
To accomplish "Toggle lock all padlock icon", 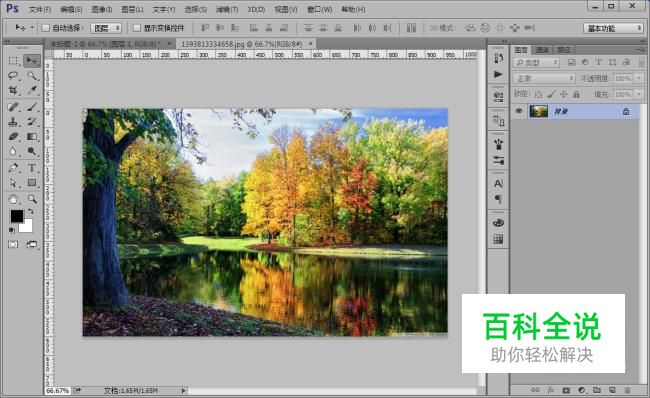I will coord(576,95).
